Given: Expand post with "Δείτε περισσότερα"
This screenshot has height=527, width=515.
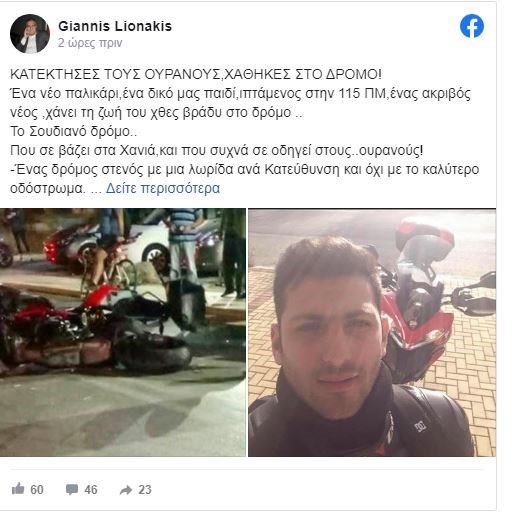Looking at the screenshot, I should 163,188.
